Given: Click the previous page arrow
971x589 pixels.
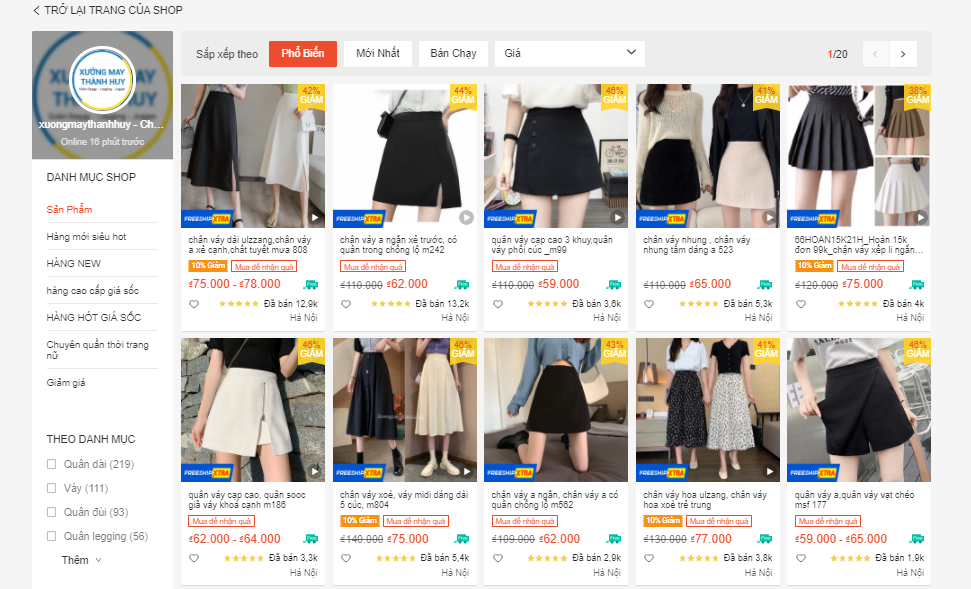Looking at the screenshot, I should (874, 53).
